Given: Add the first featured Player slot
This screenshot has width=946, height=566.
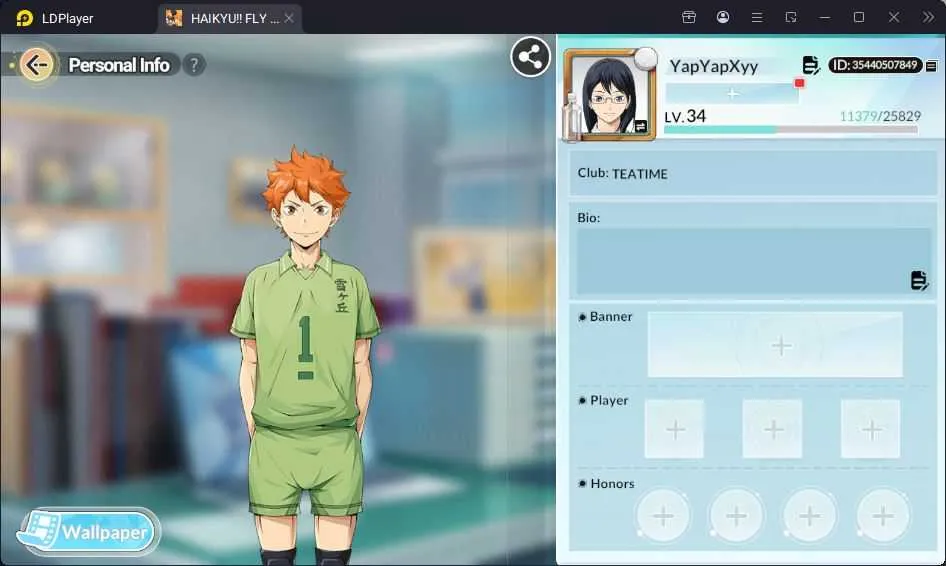Looking at the screenshot, I should click(x=675, y=429).
